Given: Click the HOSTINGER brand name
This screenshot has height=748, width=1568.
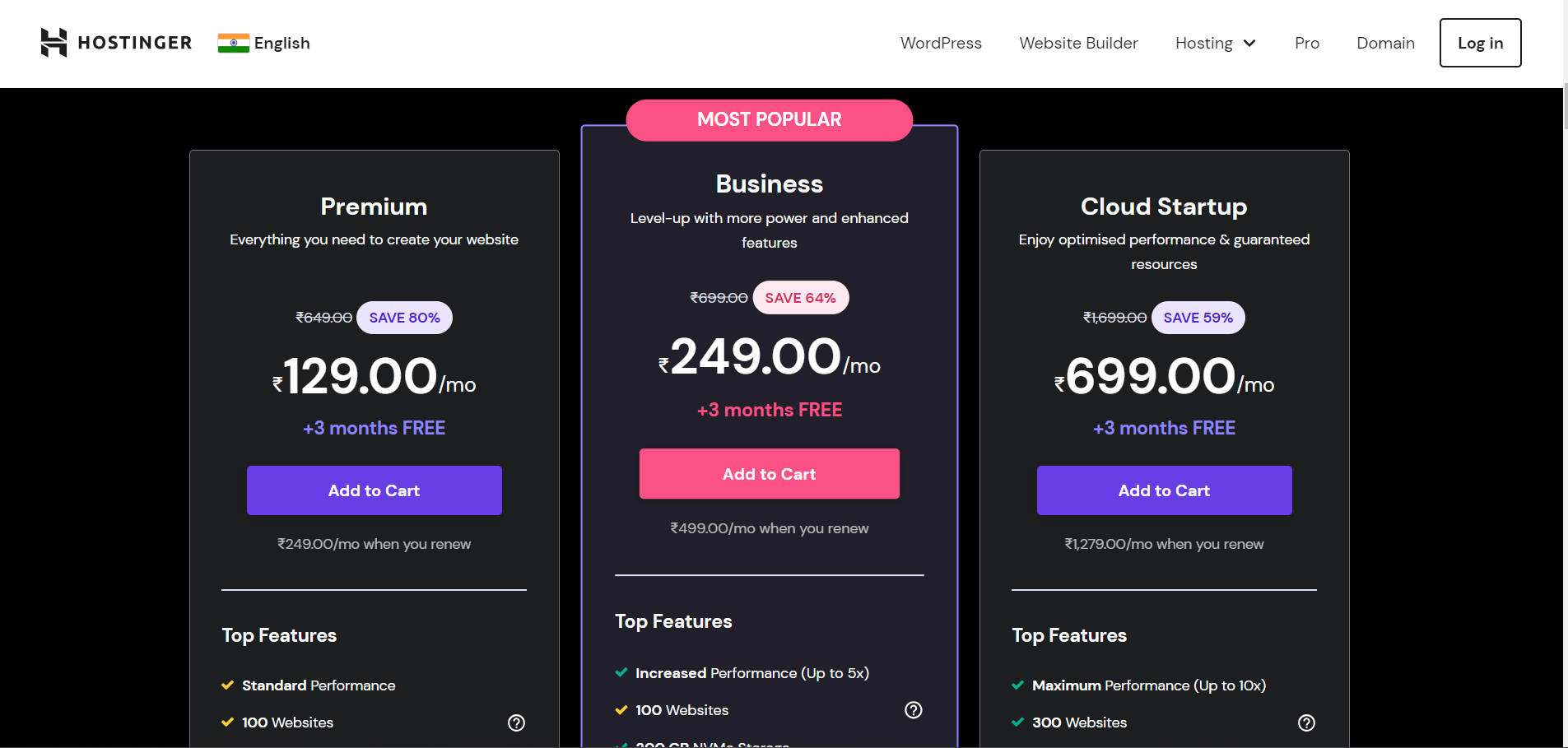Looking at the screenshot, I should point(135,43).
